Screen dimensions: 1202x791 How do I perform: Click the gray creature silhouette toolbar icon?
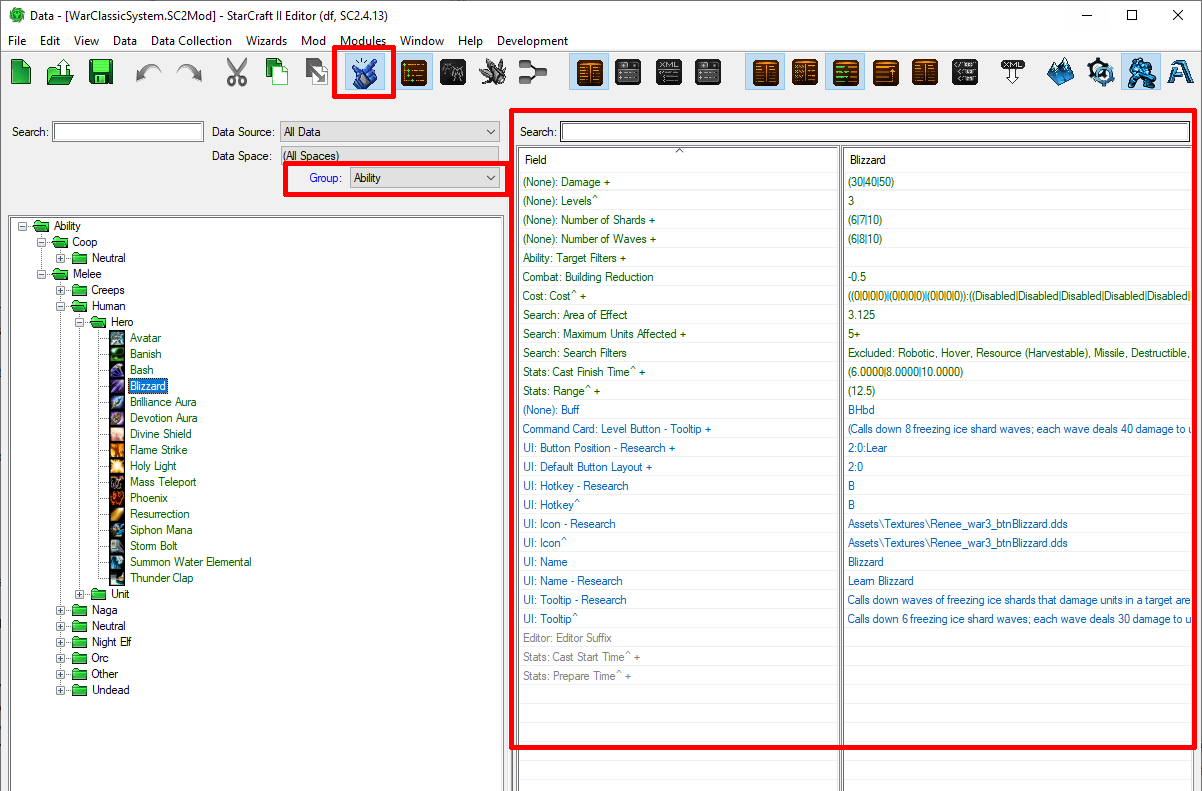click(x=453, y=72)
